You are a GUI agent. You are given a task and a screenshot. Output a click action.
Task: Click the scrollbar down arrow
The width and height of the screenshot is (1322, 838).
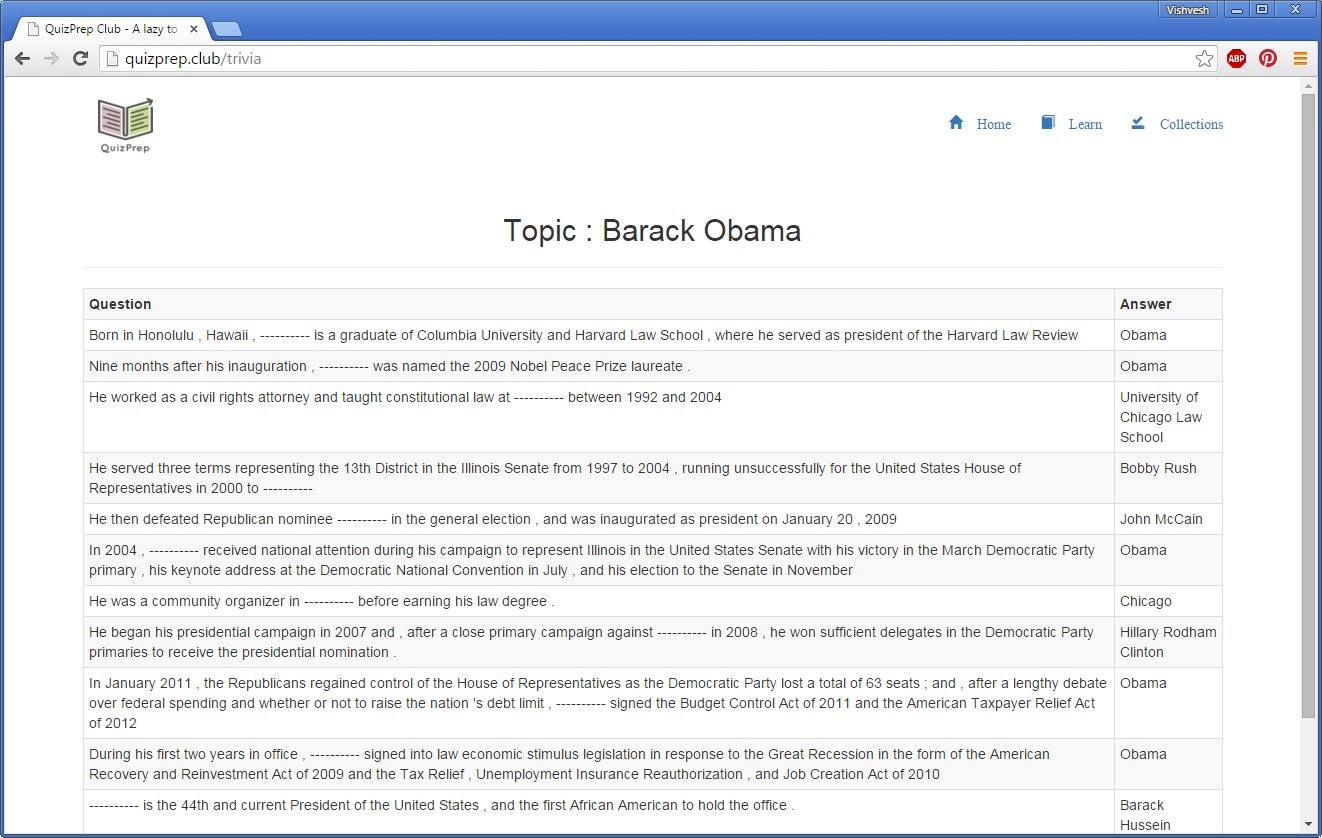(x=1308, y=826)
